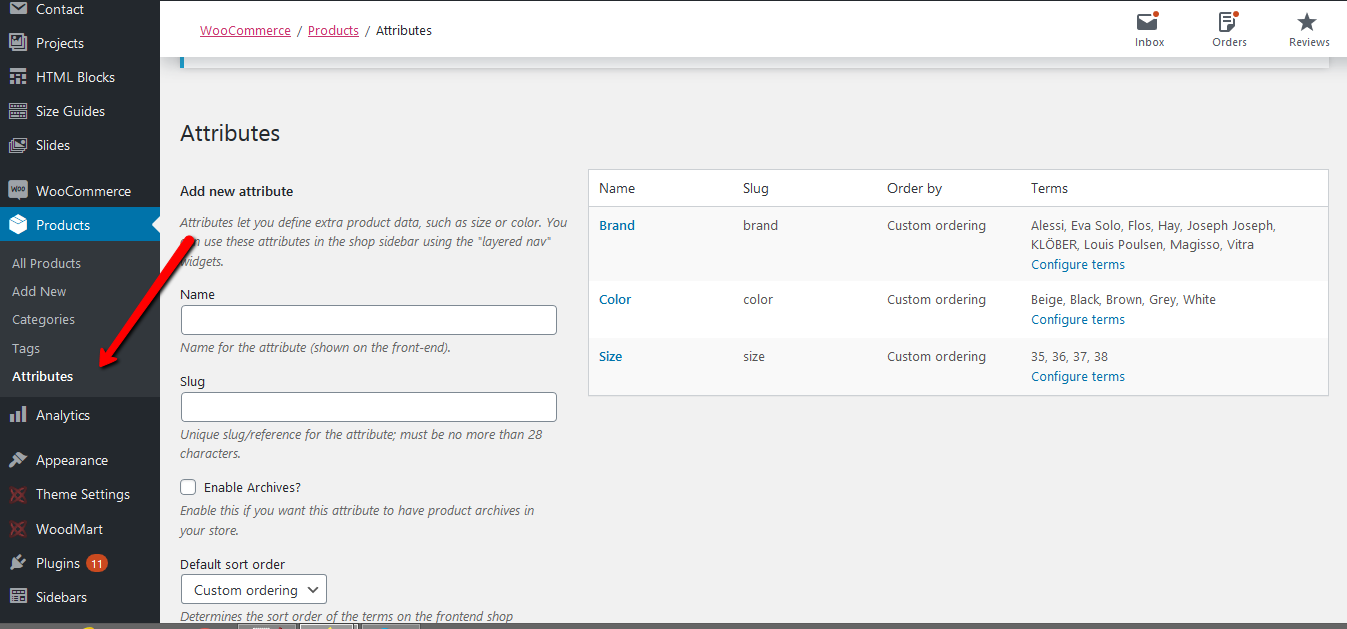Click the Products menu label
The height and width of the screenshot is (629, 1347).
point(63,225)
